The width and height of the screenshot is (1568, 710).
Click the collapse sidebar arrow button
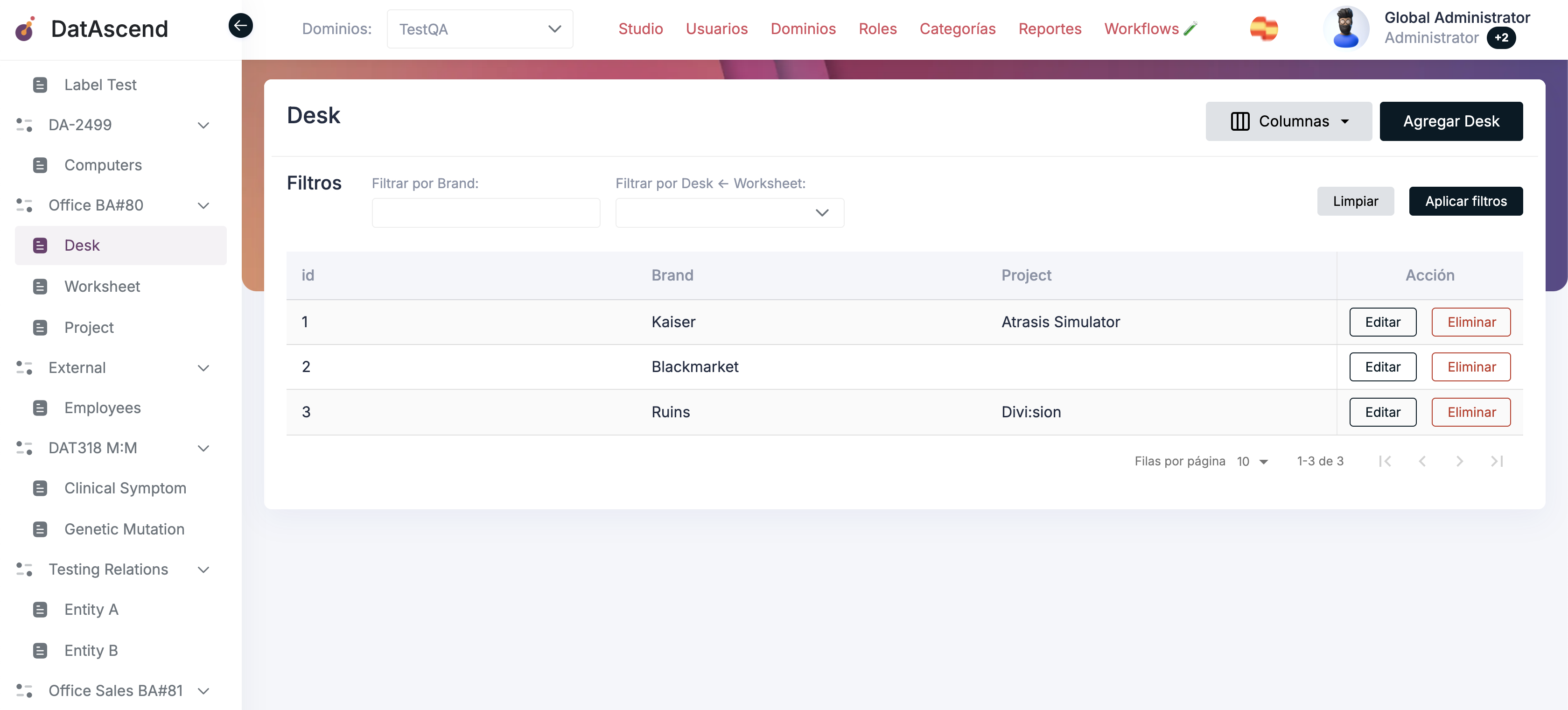[240, 26]
